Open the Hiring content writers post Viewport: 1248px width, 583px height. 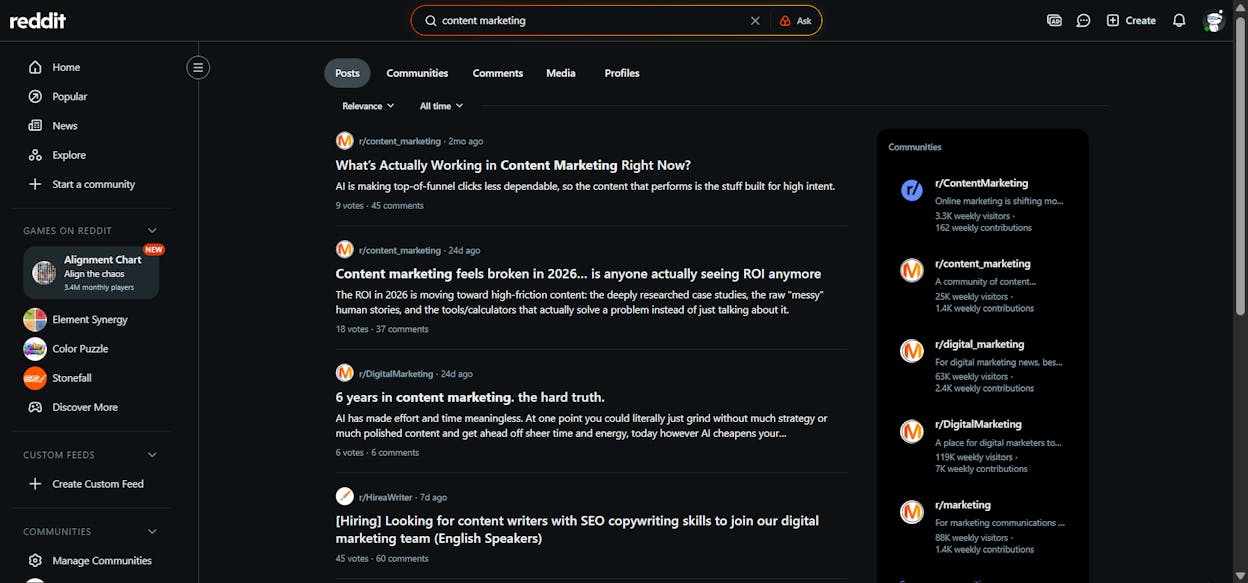(x=577, y=529)
